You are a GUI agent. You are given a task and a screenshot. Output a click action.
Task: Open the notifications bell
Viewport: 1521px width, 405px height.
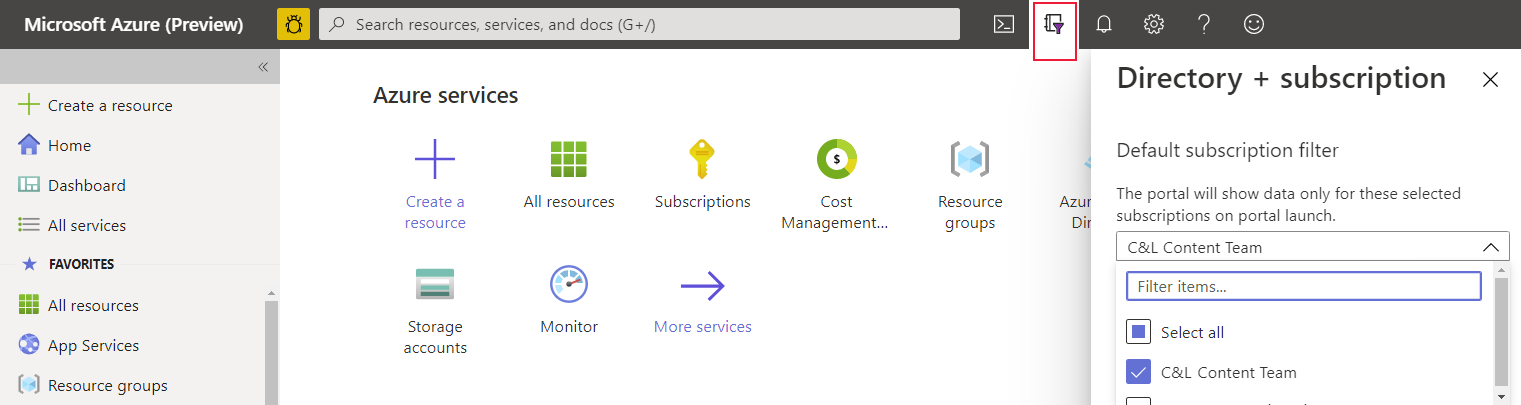[1104, 24]
